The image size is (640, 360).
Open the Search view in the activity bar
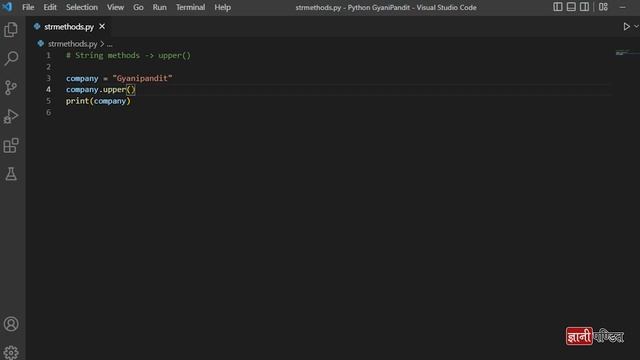(11, 58)
